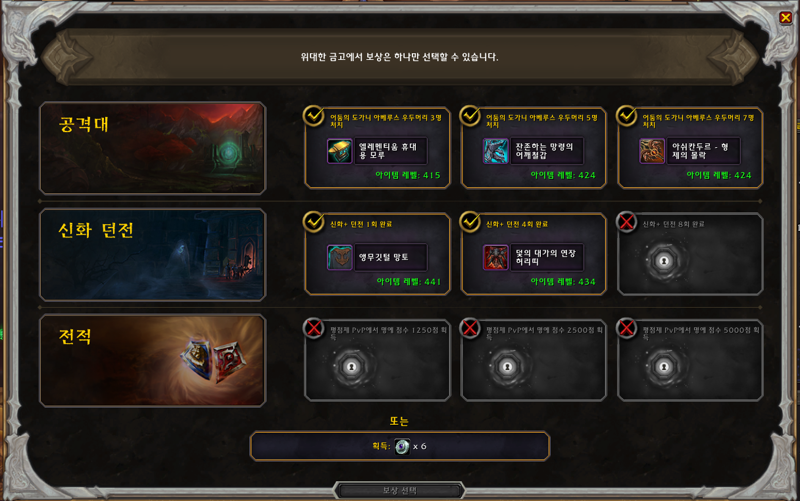
Task: Click the red X on 신화+ 던전 8회 완료
Action: pyautogui.click(x=627, y=222)
